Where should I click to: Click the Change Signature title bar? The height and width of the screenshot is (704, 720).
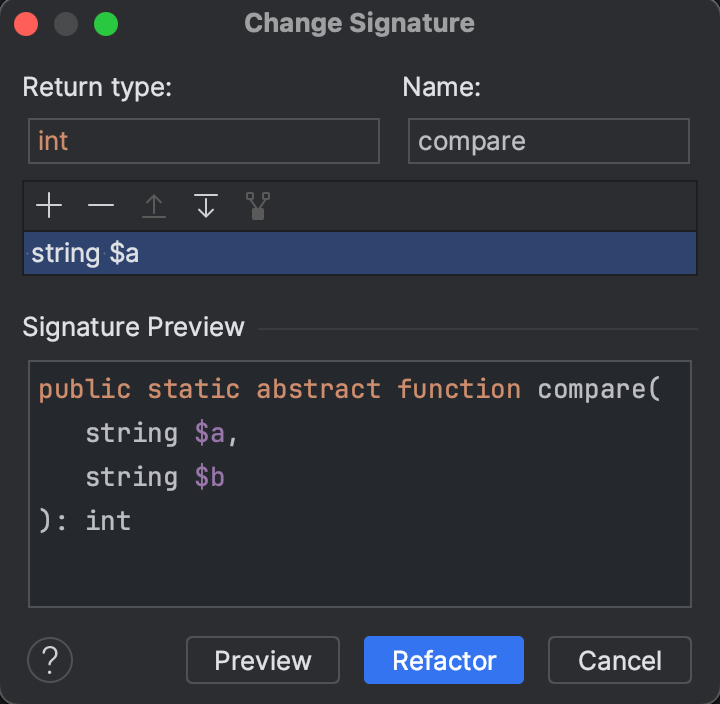click(x=360, y=23)
